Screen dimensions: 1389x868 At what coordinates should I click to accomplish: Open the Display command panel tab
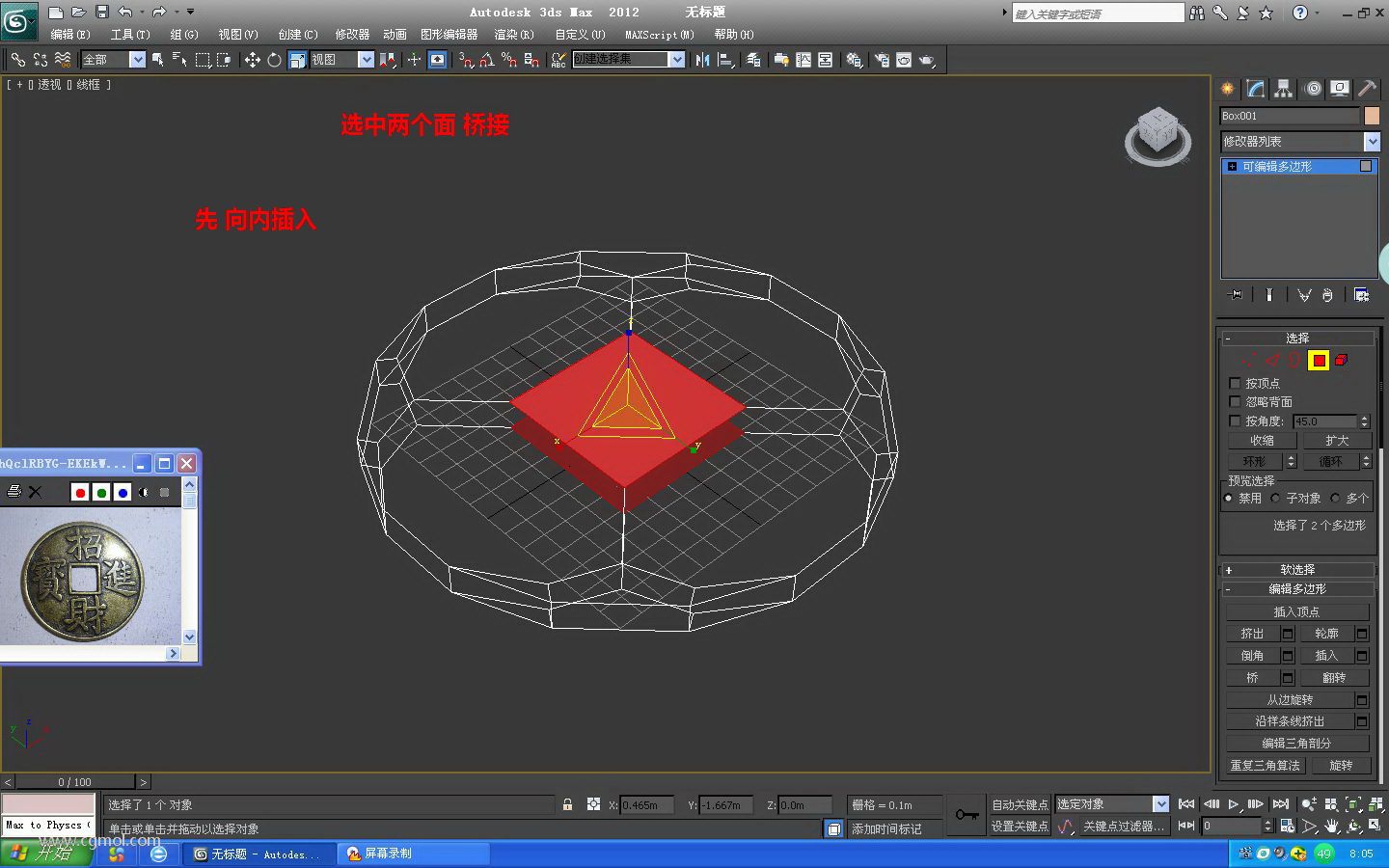1340,89
